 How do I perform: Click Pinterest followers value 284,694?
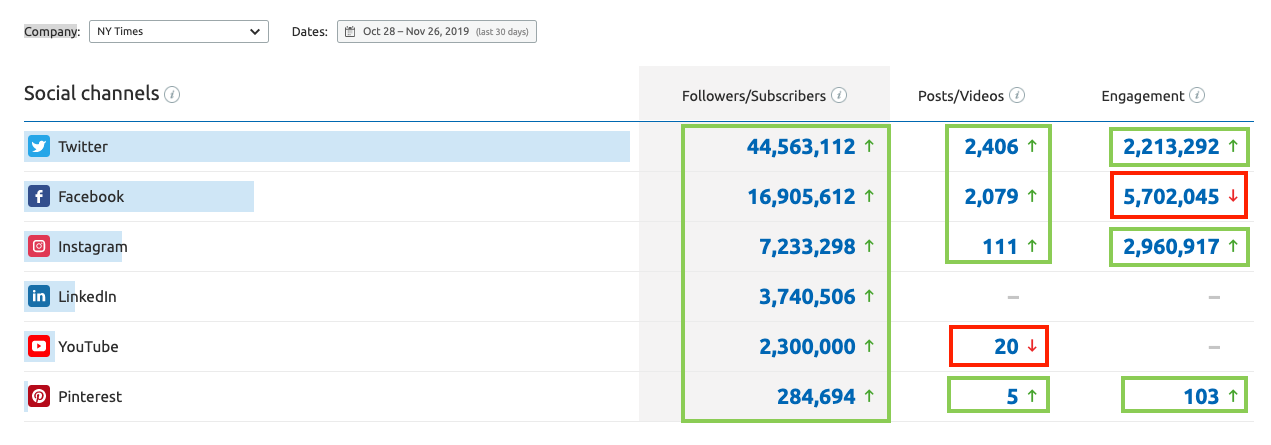coord(816,397)
